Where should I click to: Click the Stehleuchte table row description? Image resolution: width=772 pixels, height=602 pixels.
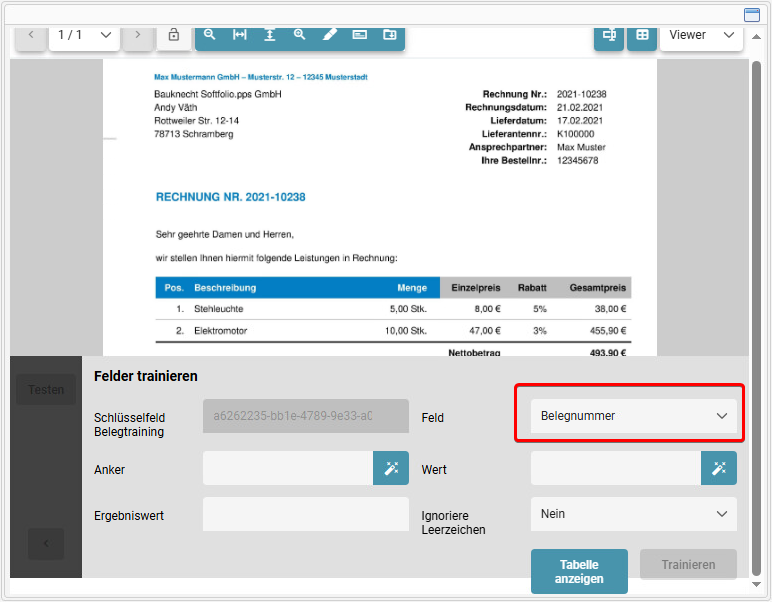219,309
